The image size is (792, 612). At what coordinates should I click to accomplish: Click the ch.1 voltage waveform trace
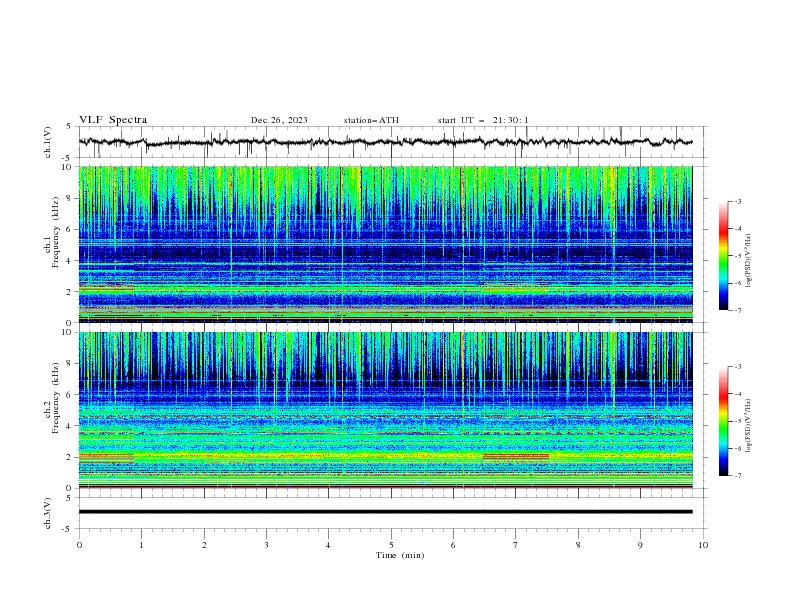click(x=385, y=142)
